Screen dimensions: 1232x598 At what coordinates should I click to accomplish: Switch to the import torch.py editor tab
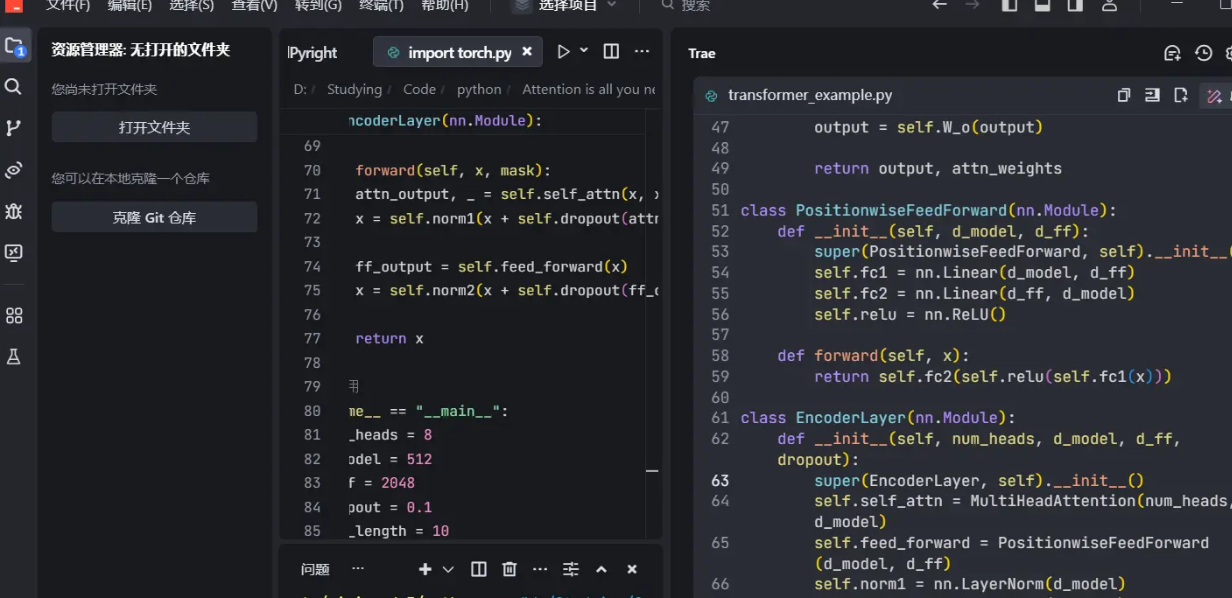click(x=460, y=52)
